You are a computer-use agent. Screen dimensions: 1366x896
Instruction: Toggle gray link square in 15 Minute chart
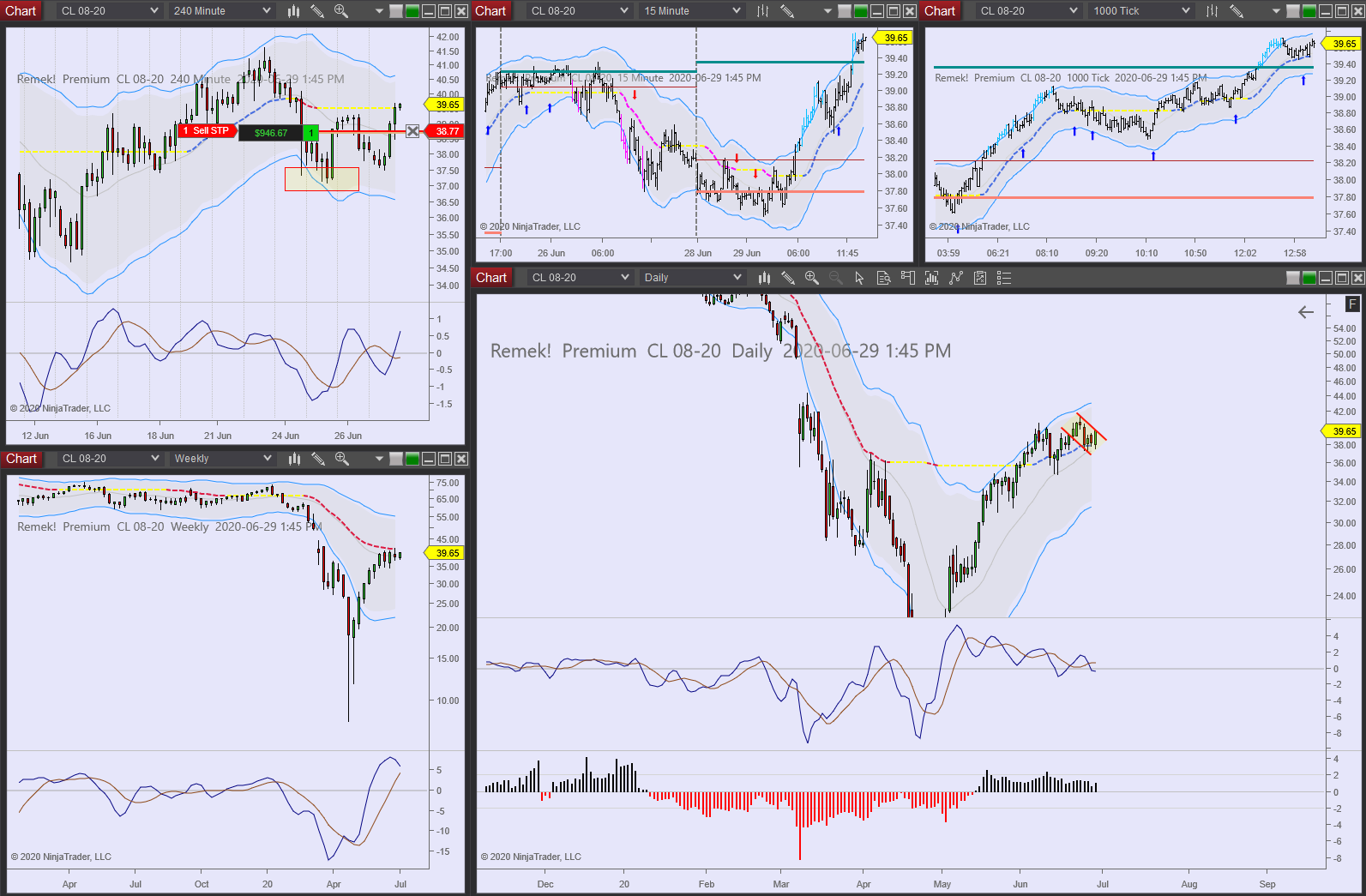click(x=845, y=11)
